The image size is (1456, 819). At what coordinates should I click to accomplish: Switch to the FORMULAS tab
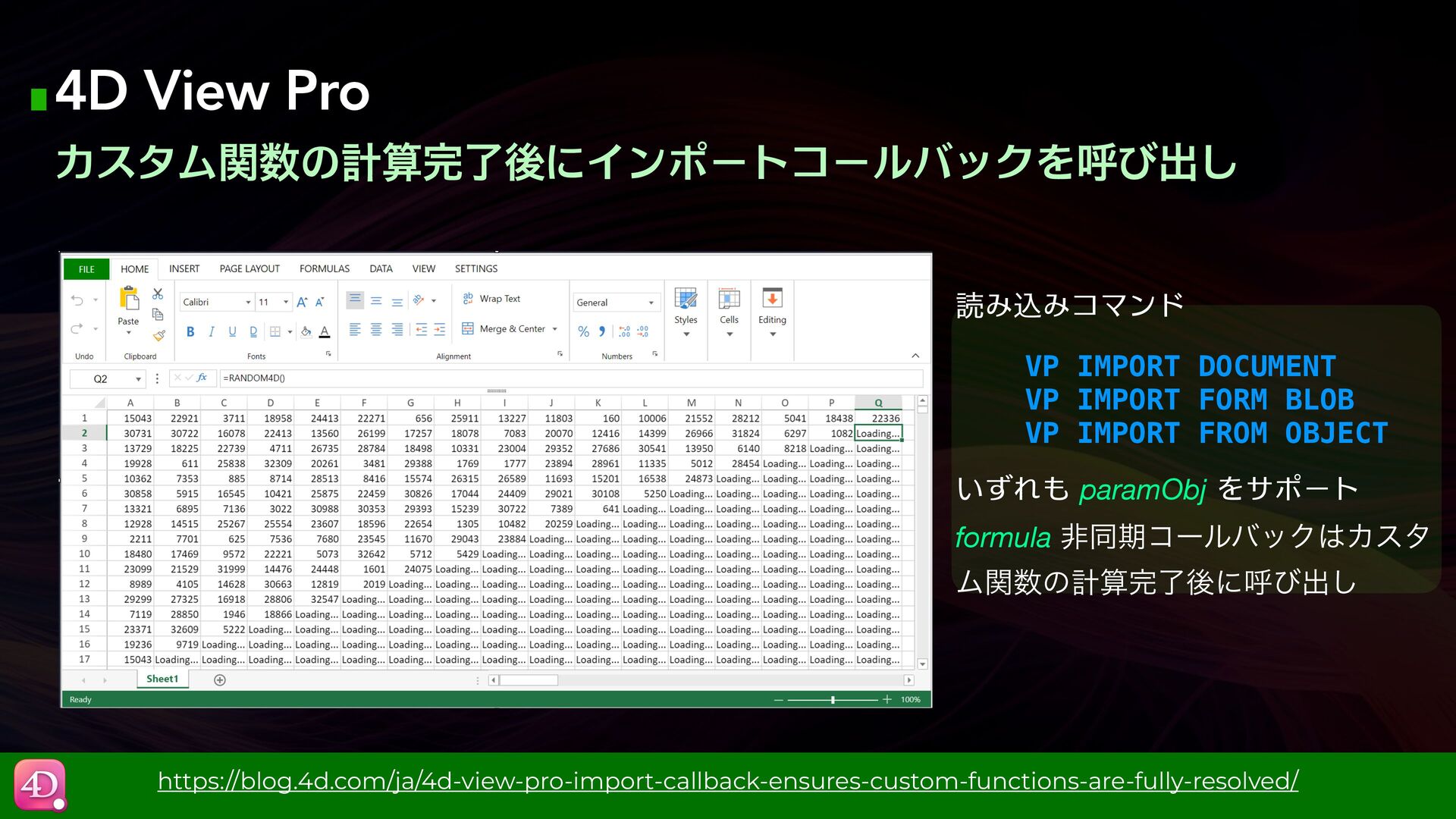[325, 269]
